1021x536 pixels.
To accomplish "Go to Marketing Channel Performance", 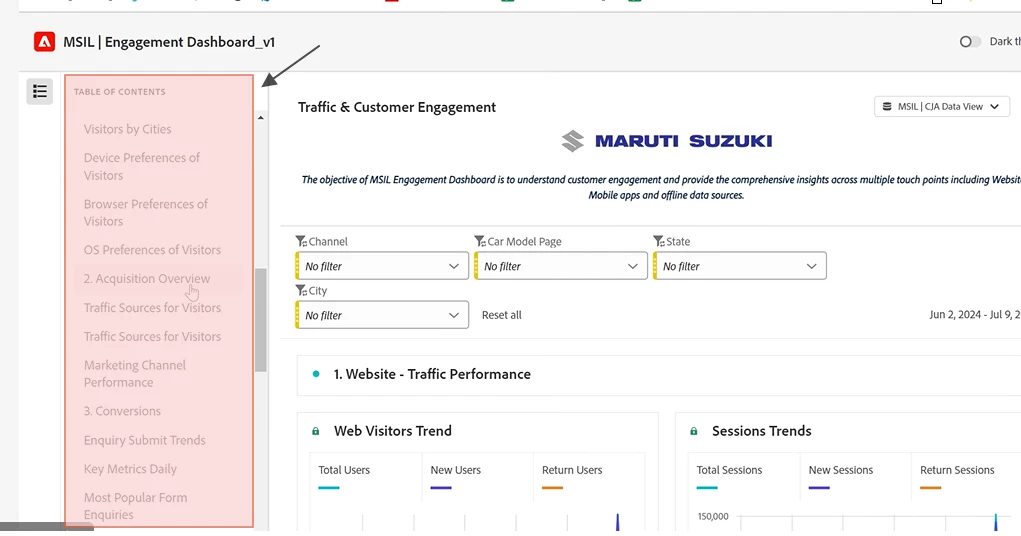I will (x=135, y=374).
